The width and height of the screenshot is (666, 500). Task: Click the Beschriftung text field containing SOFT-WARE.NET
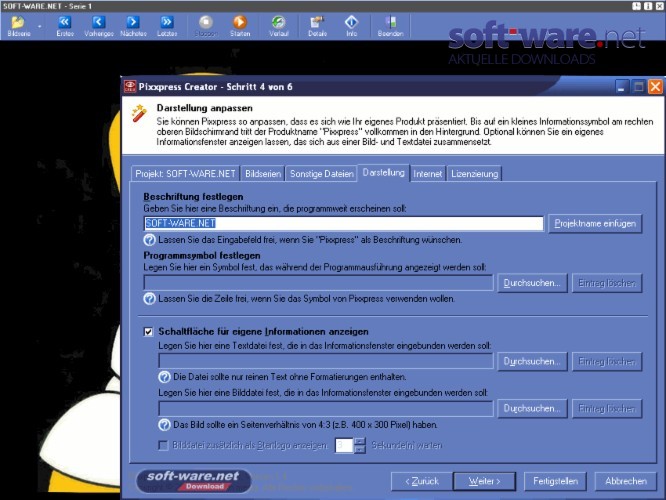point(344,223)
